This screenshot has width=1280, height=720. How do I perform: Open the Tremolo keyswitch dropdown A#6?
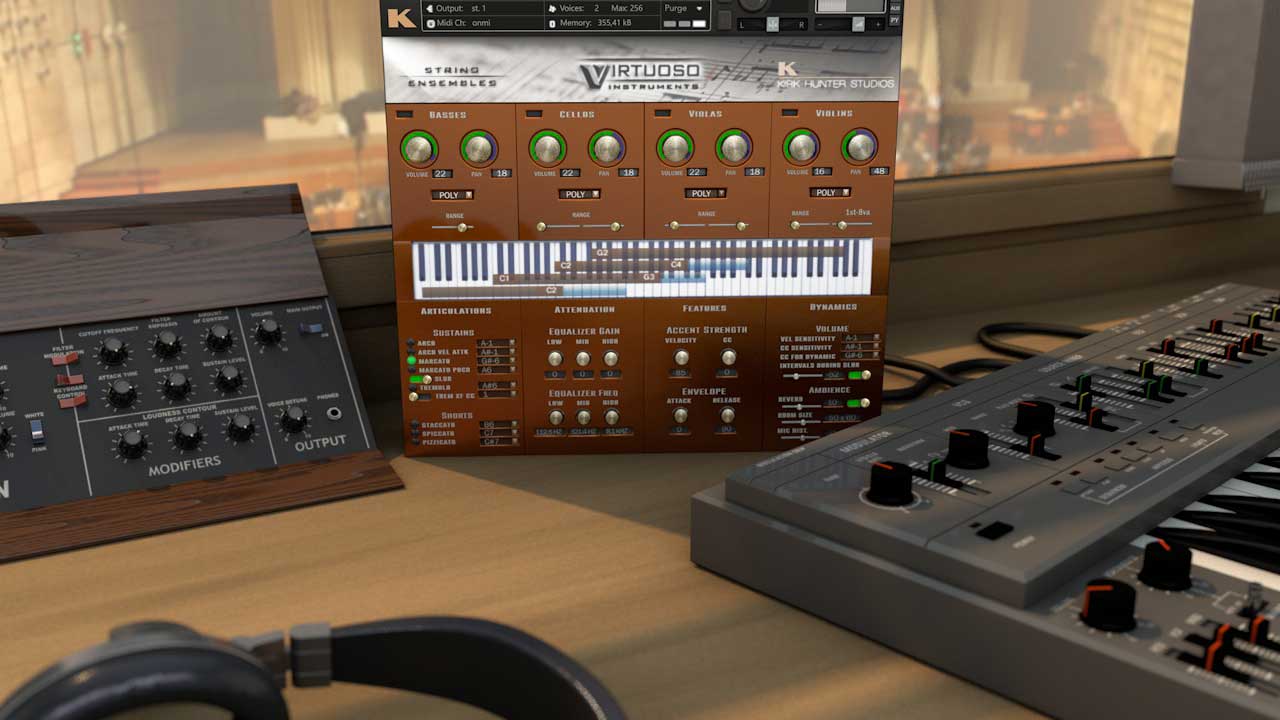(497, 385)
